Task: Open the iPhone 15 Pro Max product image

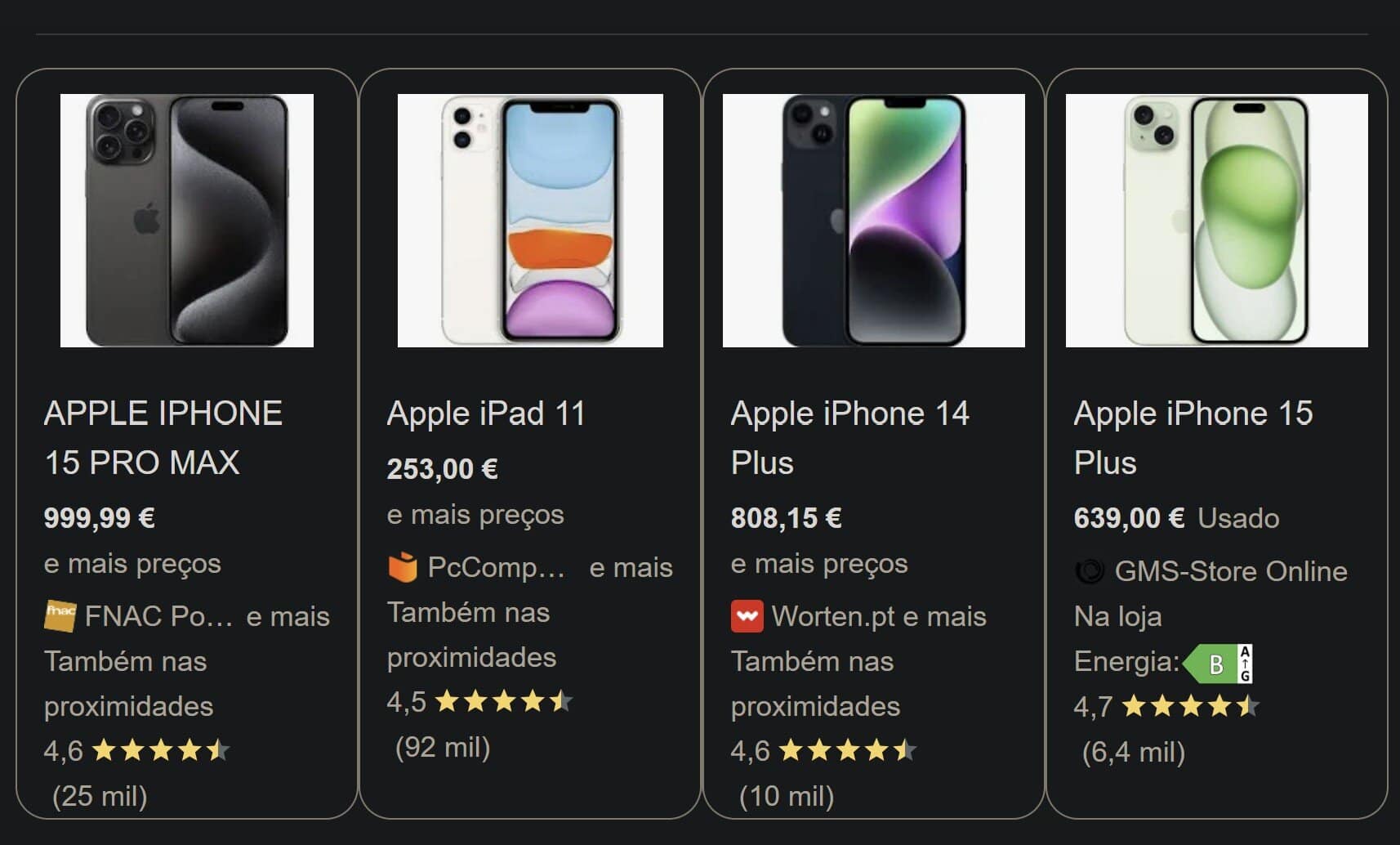Action: (x=187, y=221)
